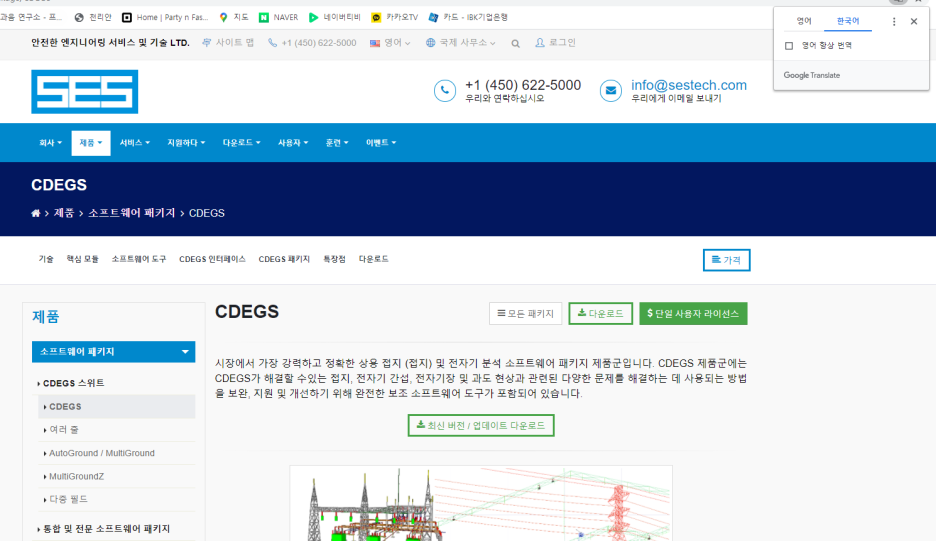This screenshot has width=936, height=541.
Task: Expand the 지원하다 navigation menu
Action: click(186, 143)
